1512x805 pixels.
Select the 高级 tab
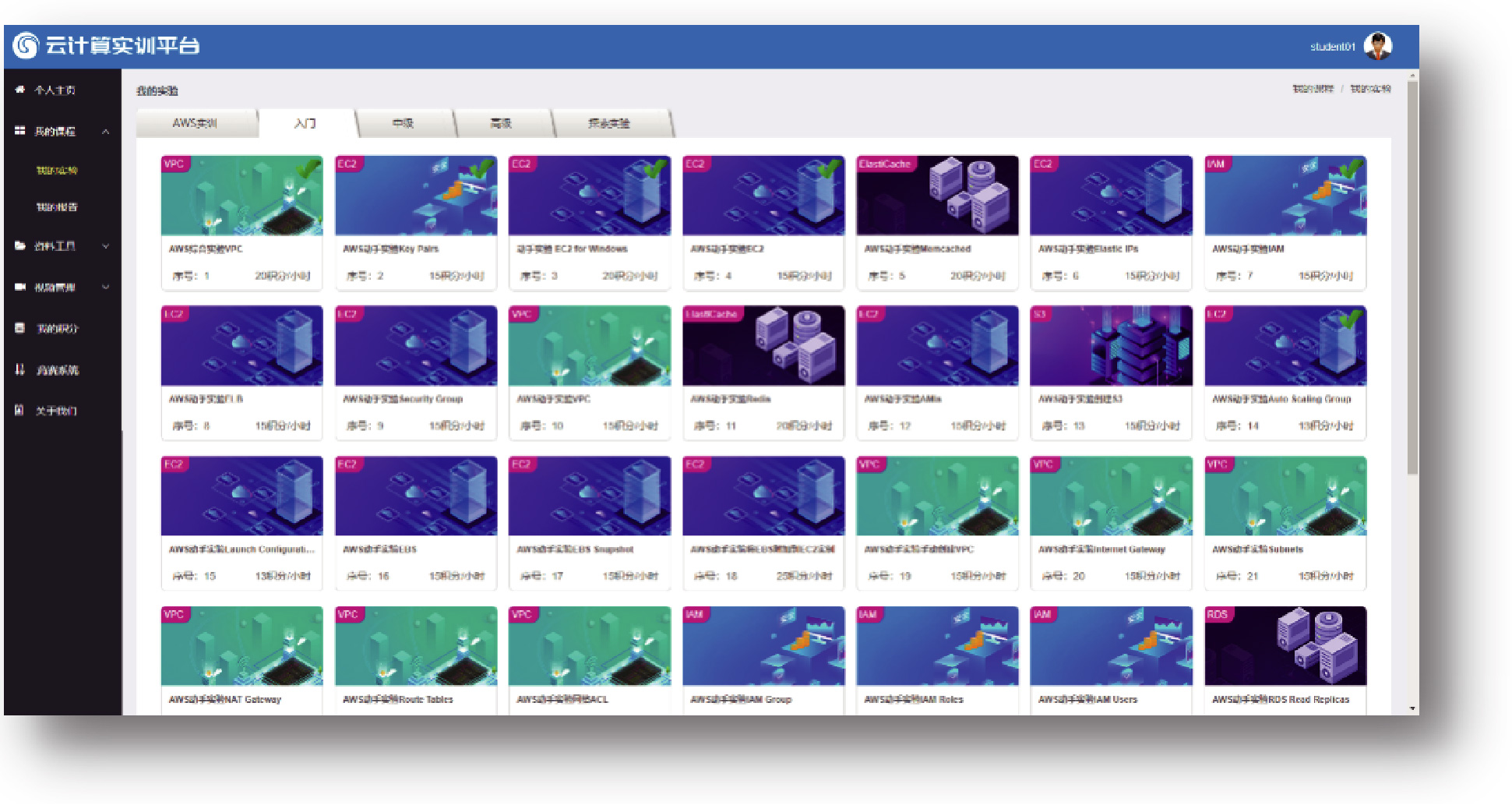(501, 123)
